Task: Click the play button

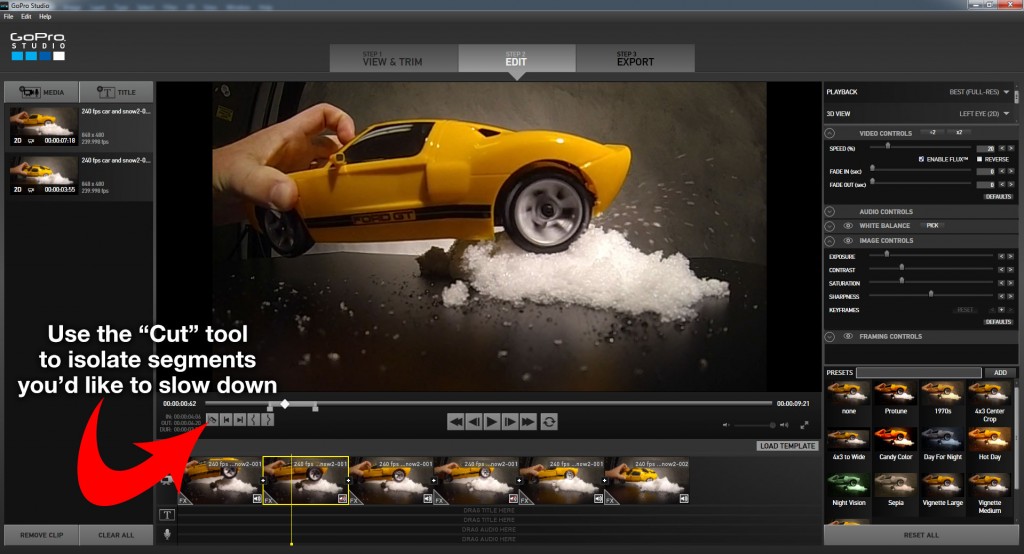Action: (491, 422)
